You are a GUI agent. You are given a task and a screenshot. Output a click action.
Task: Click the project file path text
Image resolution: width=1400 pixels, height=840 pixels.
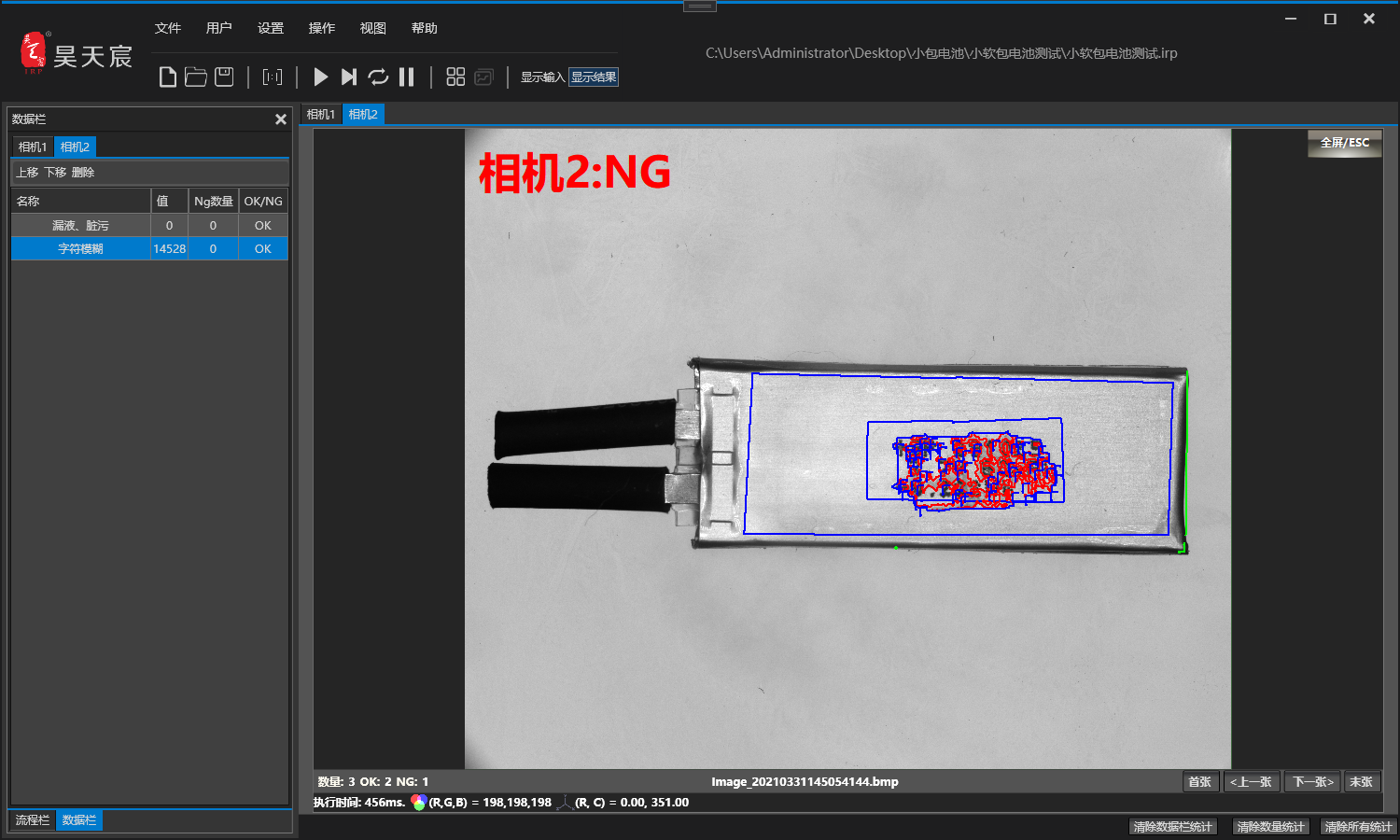coord(942,53)
